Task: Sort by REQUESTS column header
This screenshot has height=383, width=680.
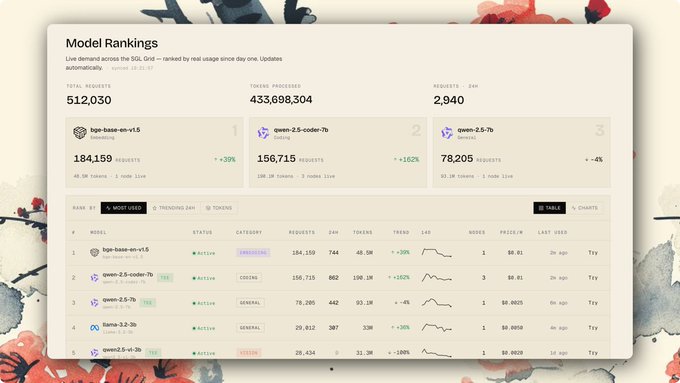Action: (x=302, y=232)
